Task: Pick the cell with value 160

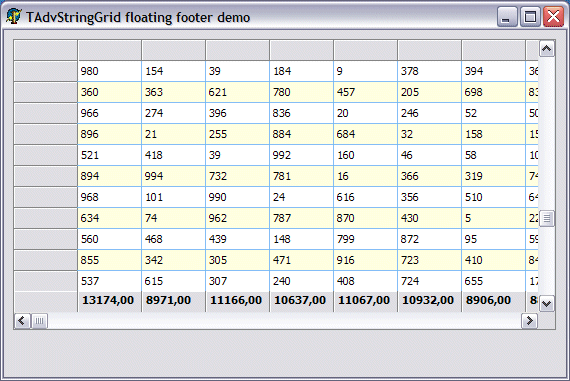Action: 365,156
